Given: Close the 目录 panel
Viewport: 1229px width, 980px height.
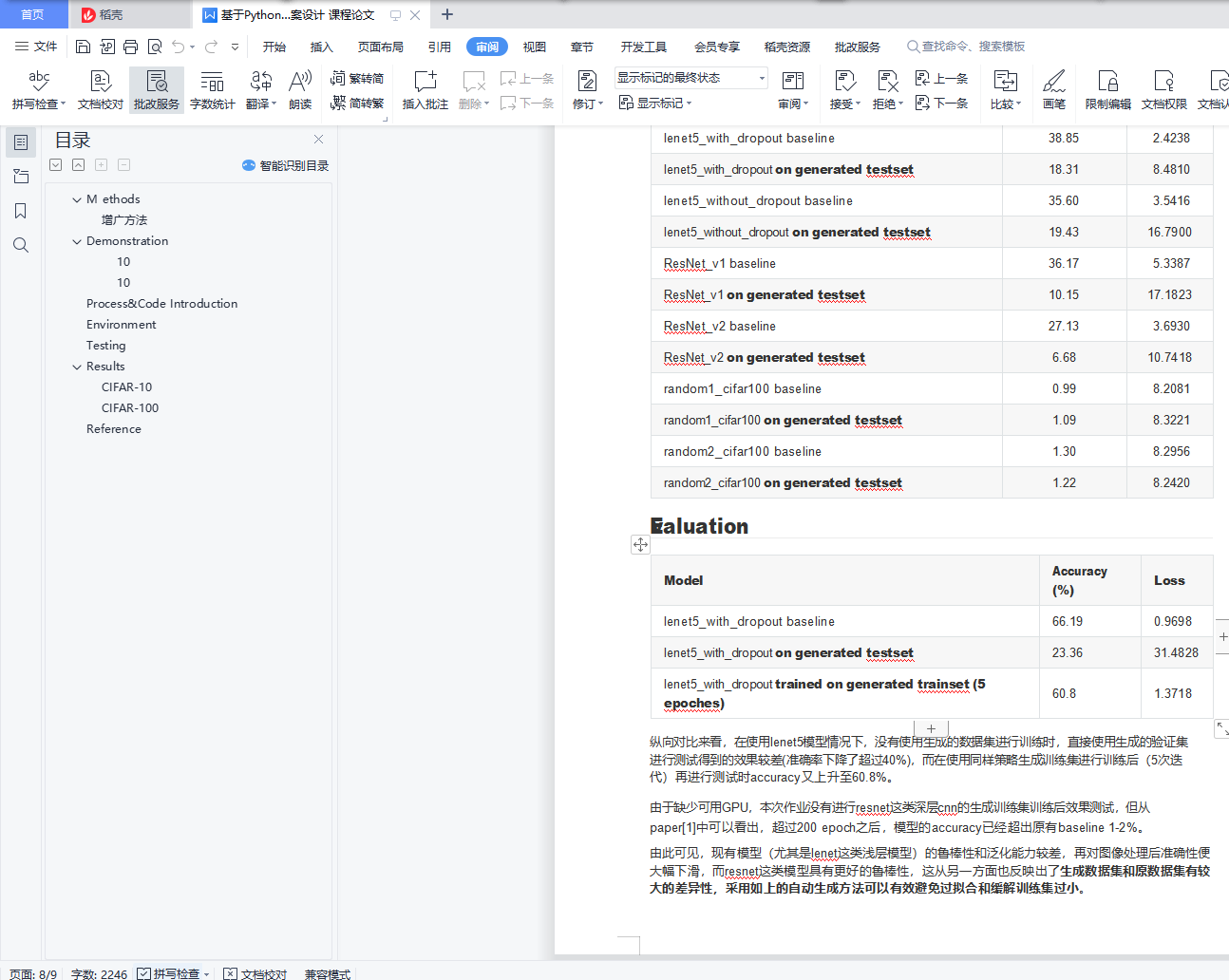Looking at the screenshot, I should pyautogui.click(x=319, y=140).
